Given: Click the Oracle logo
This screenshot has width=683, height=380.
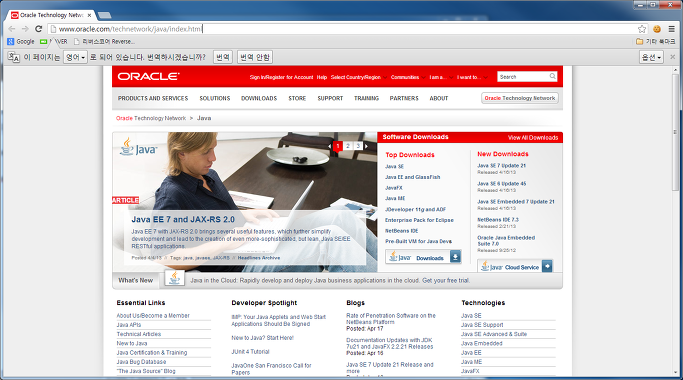Looking at the screenshot, I should [x=148, y=76].
